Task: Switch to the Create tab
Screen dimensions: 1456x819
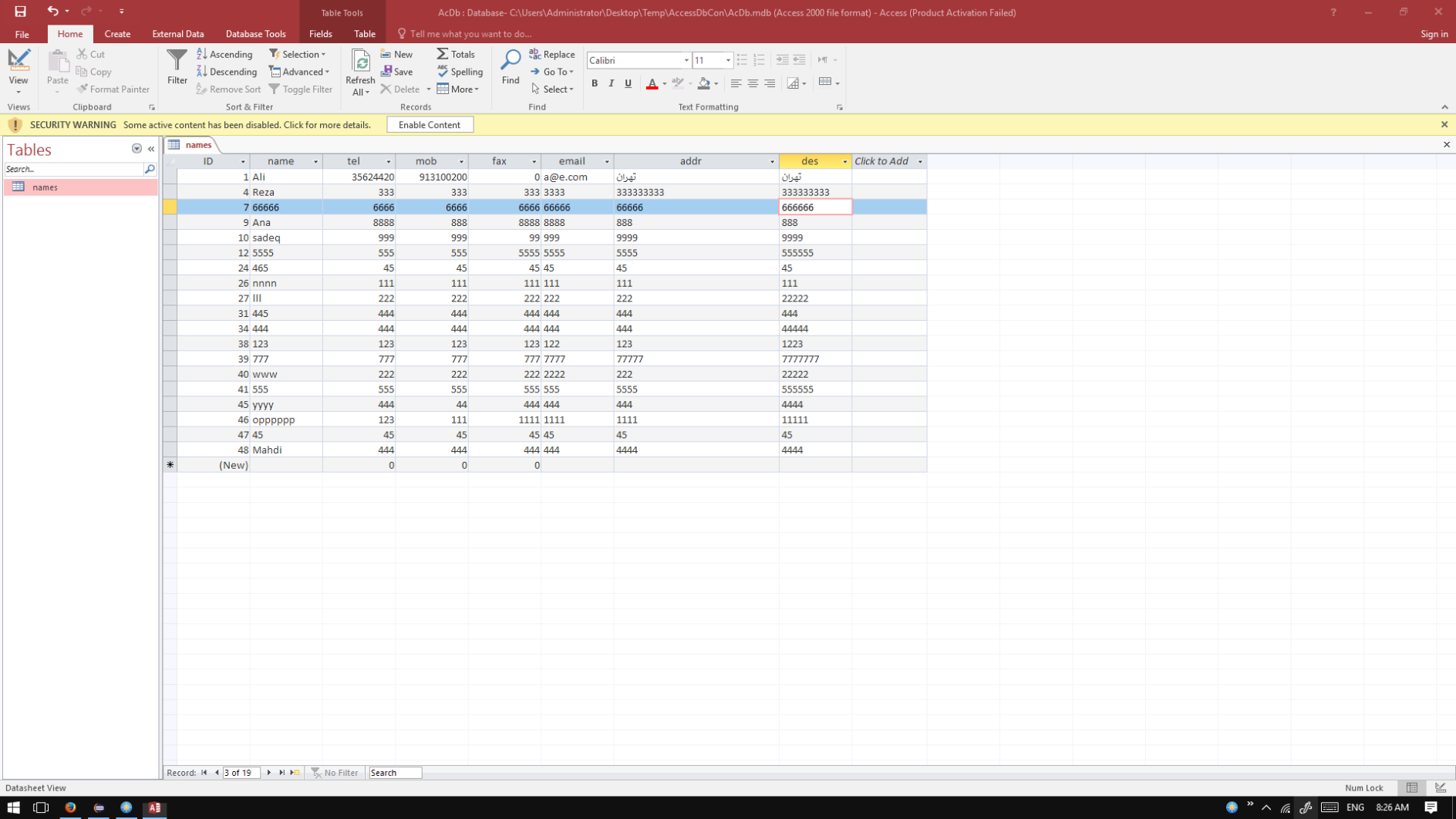Action: tap(117, 34)
